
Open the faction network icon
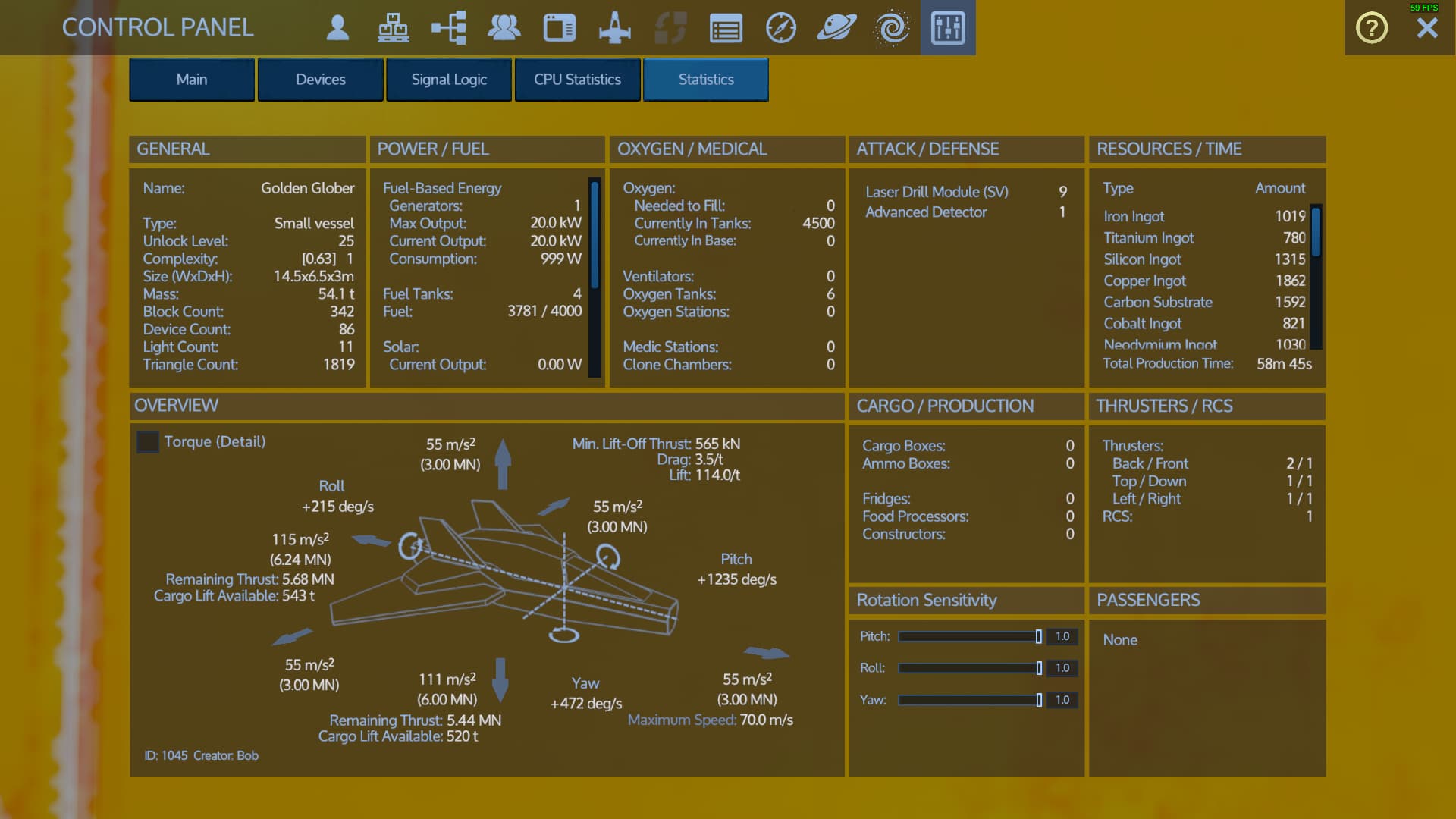[x=393, y=28]
